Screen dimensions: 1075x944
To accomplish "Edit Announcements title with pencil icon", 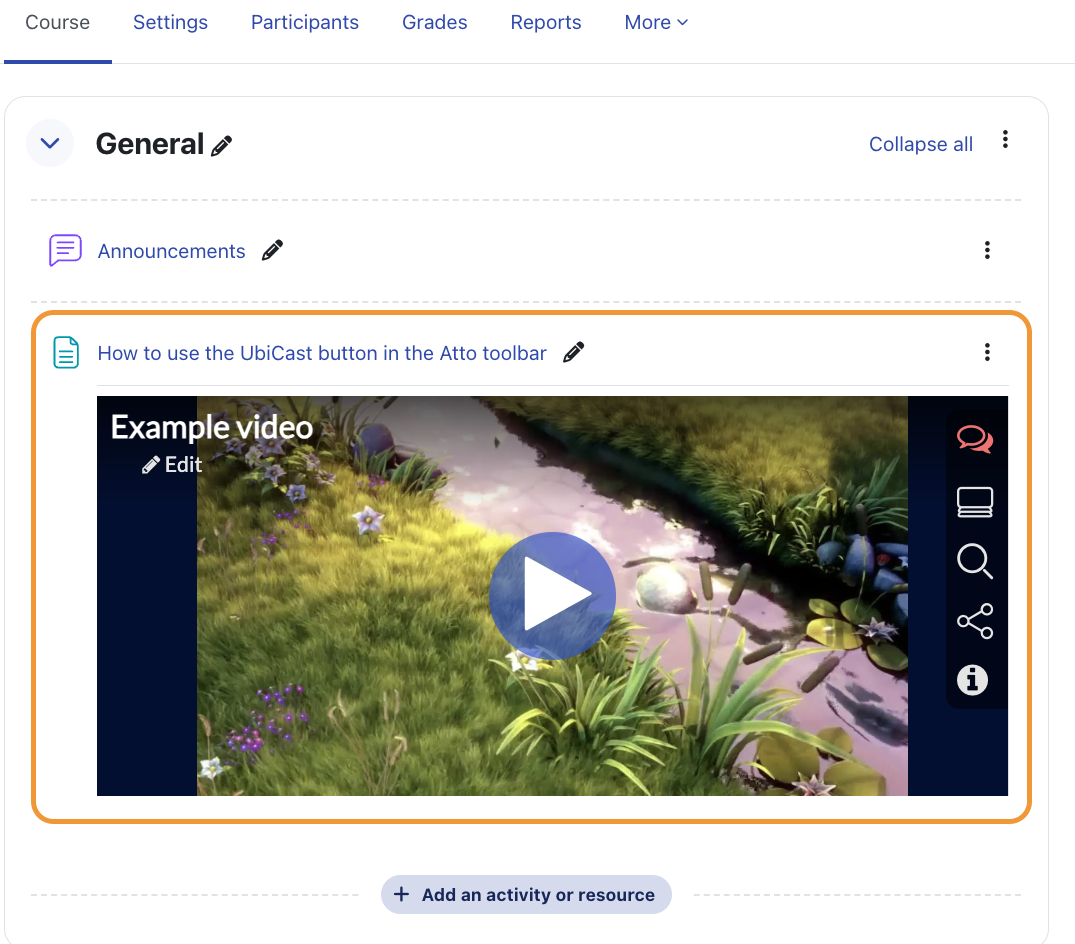I will tap(272, 250).
